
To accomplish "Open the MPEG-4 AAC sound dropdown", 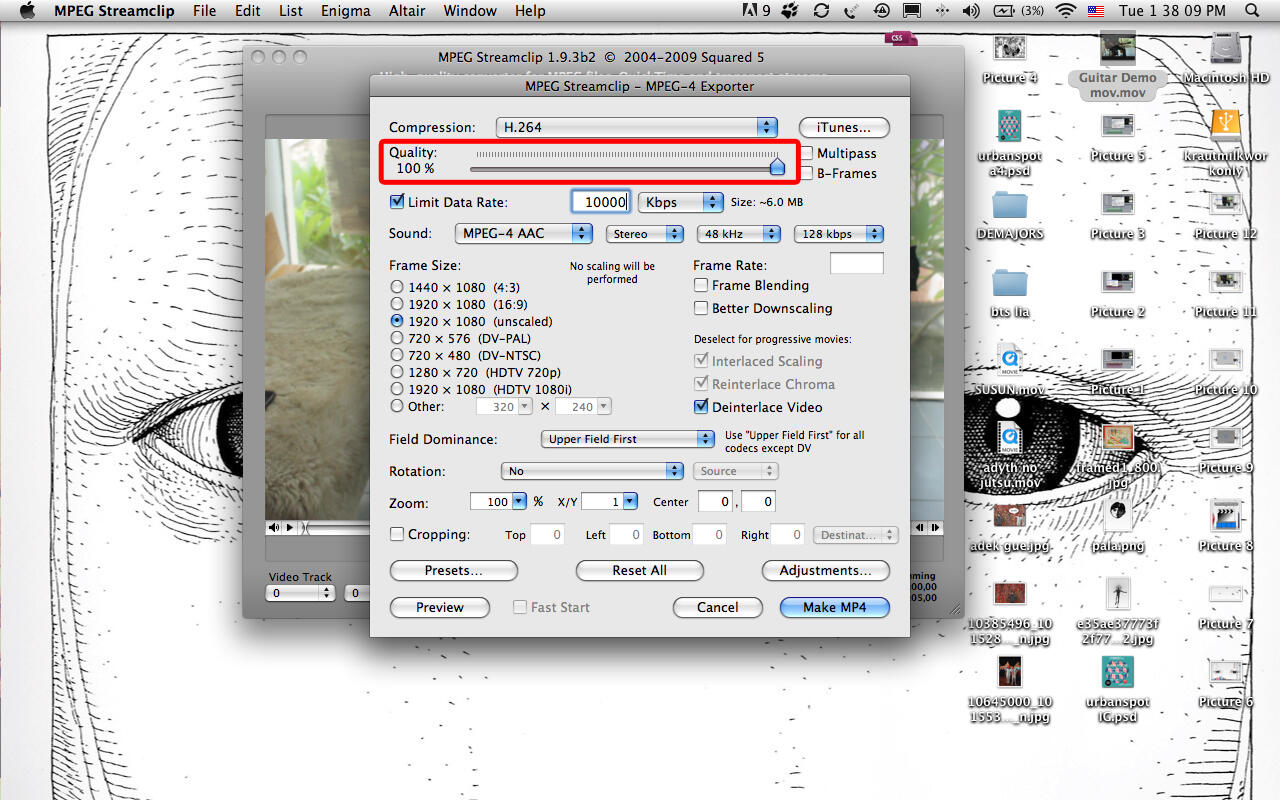I will [x=523, y=233].
